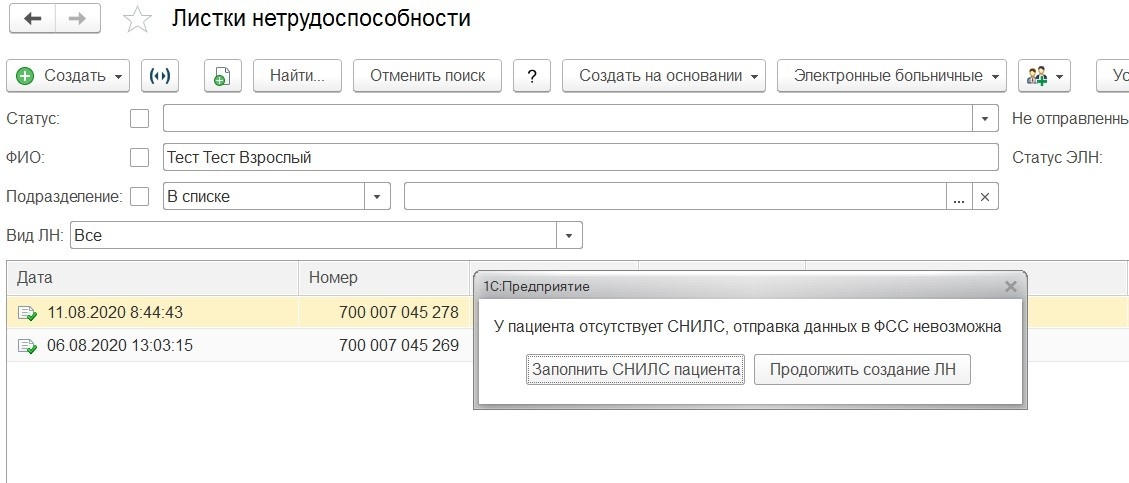Expand the Вид ЛН dropdown list
The width and height of the screenshot is (1129, 483).
pos(570,236)
